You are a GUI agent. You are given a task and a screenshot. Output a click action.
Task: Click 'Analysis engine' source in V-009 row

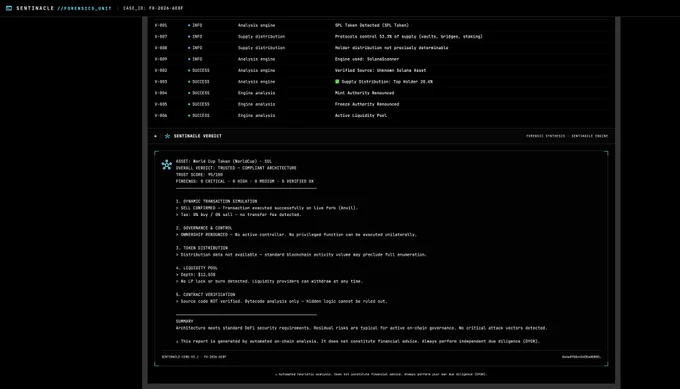click(256, 59)
